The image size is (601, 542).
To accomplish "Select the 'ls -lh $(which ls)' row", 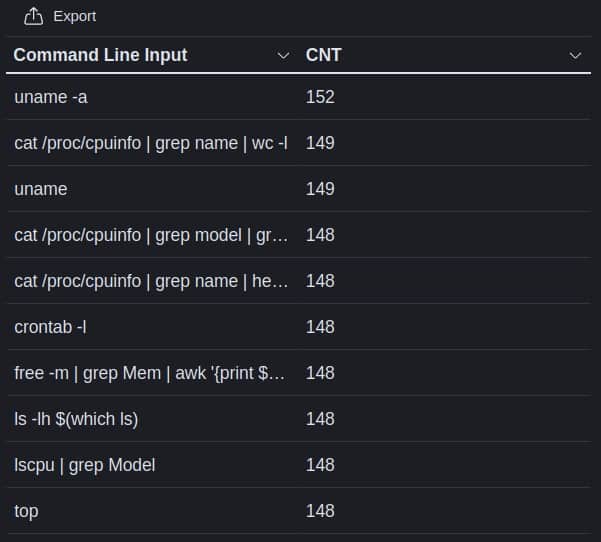I will pyautogui.click(x=299, y=419).
